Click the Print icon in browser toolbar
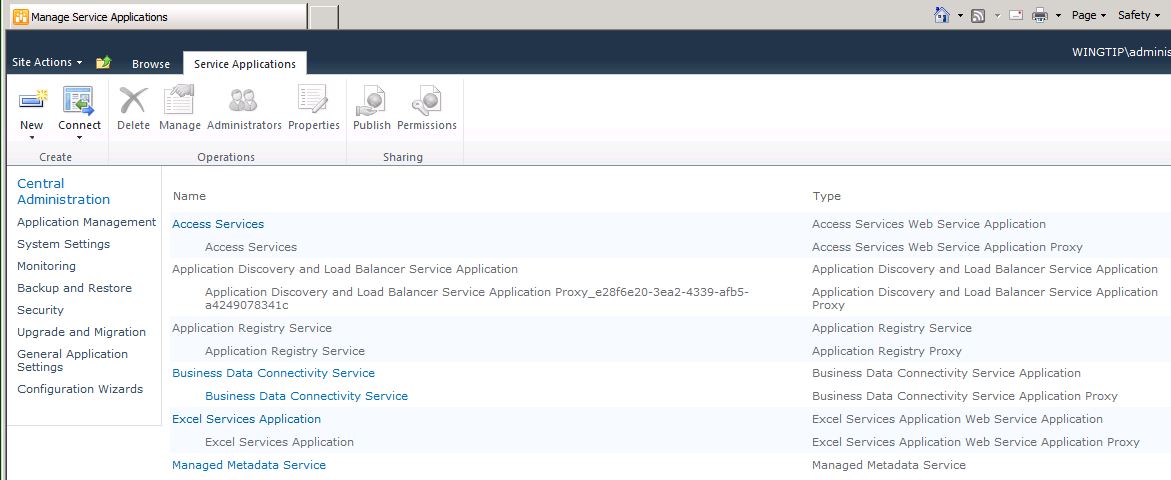The height and width of the screenshot is (480, 1171). [x=1040, y=16]
